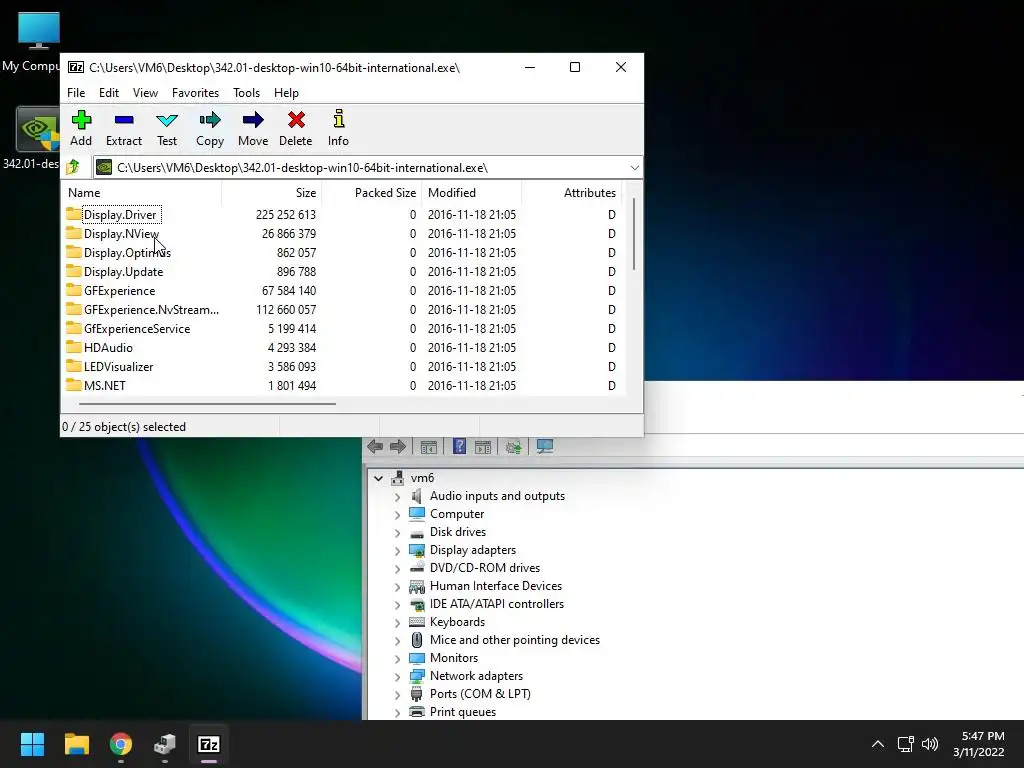
Task: Sort by the Attributes column header
Action: tap(571, 193)
